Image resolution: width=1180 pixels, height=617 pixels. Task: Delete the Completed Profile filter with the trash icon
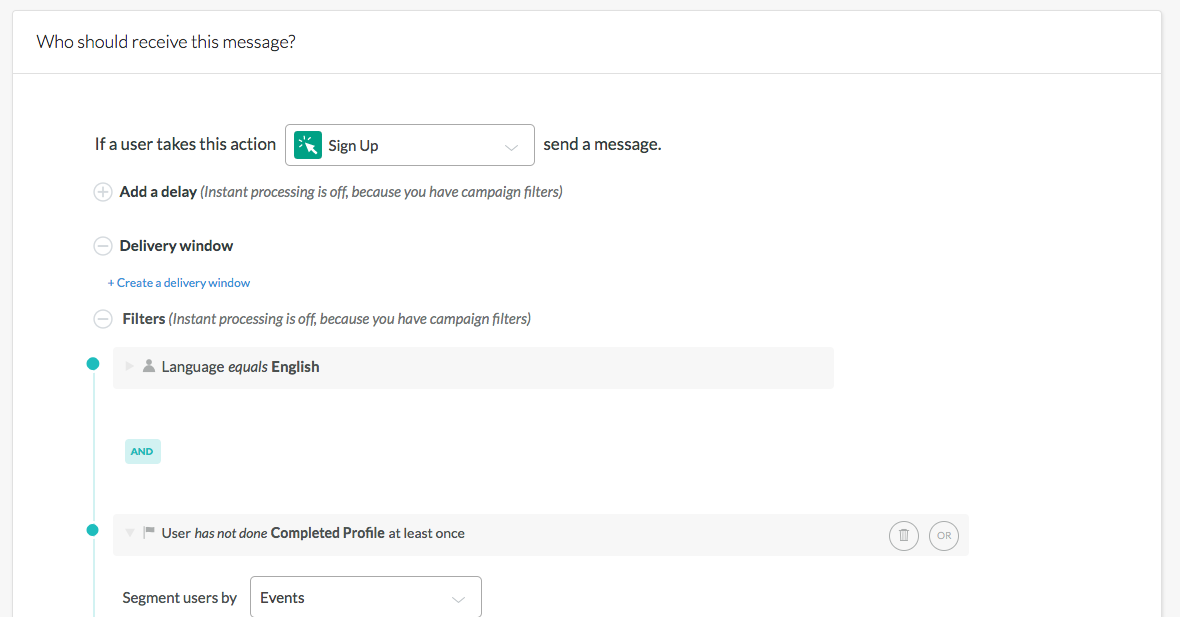[x=904, y=536]
